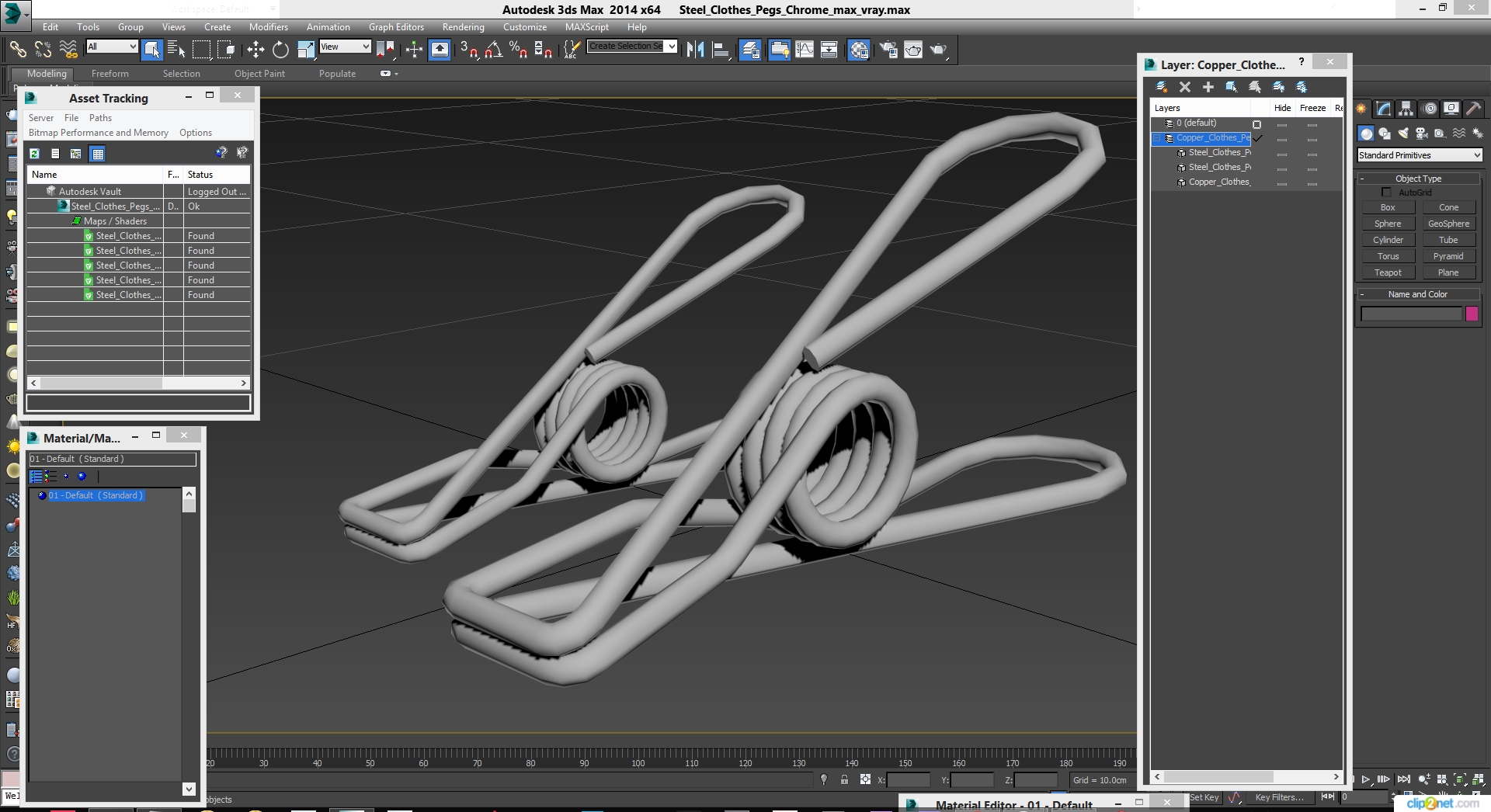The width and height of the screenshot is (1491, 812).
Task: Toggle the Percent Snap icon
Action: (x=518, y=50)
